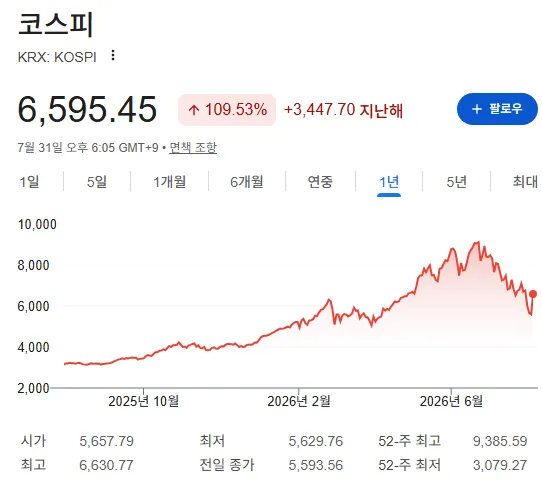542x491 pixels.
Task: Click the plus 팔로우 follow button
Action: tap(497, 109)
